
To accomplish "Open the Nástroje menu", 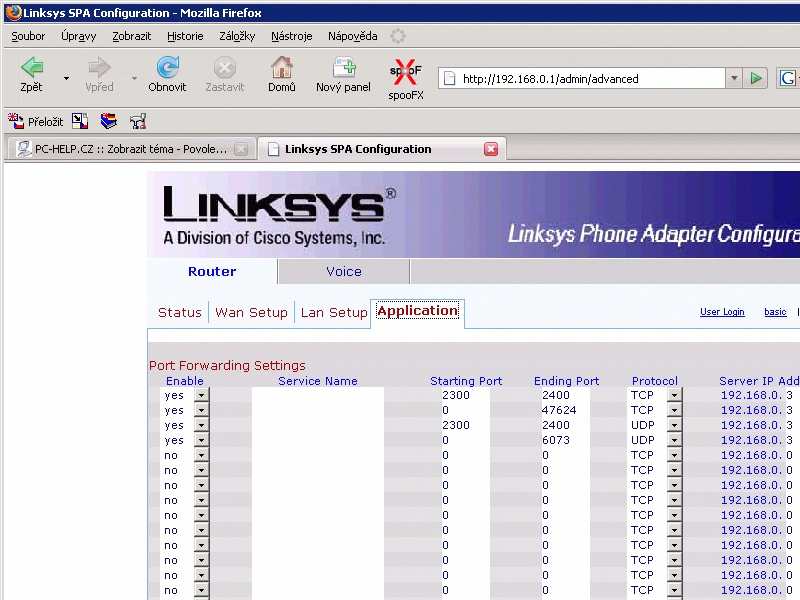I will tap(291, 36).
